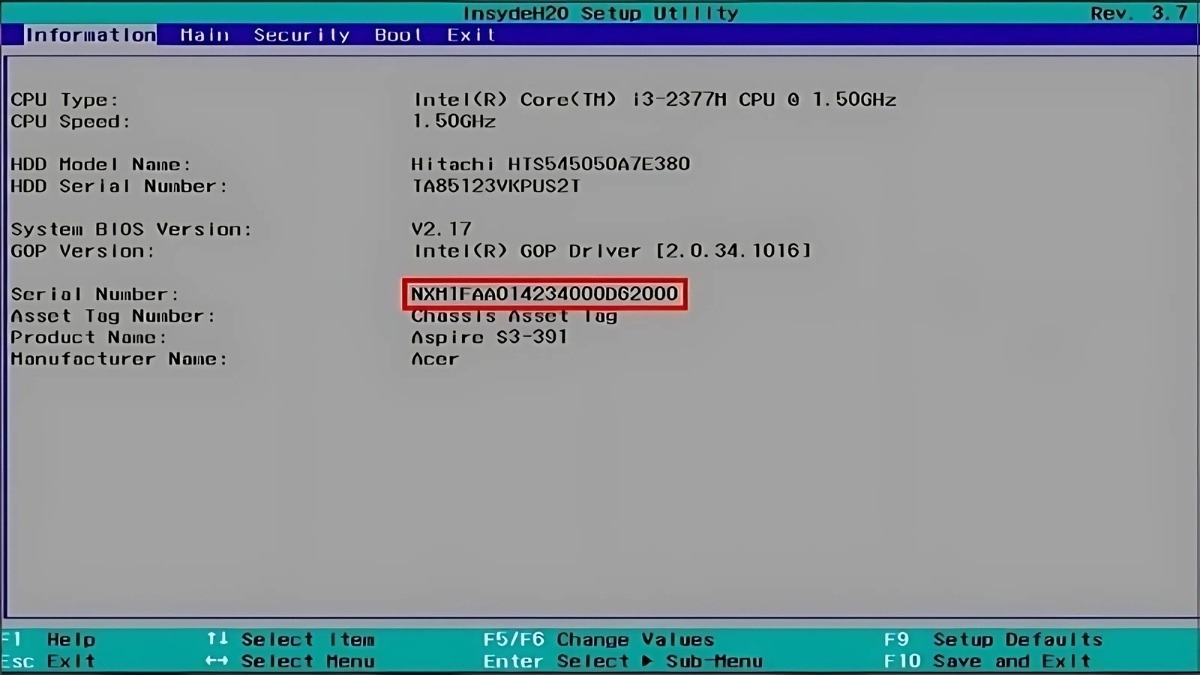
Task: Select the Intel Core i3-2377M CPU value
Action: 655,100
